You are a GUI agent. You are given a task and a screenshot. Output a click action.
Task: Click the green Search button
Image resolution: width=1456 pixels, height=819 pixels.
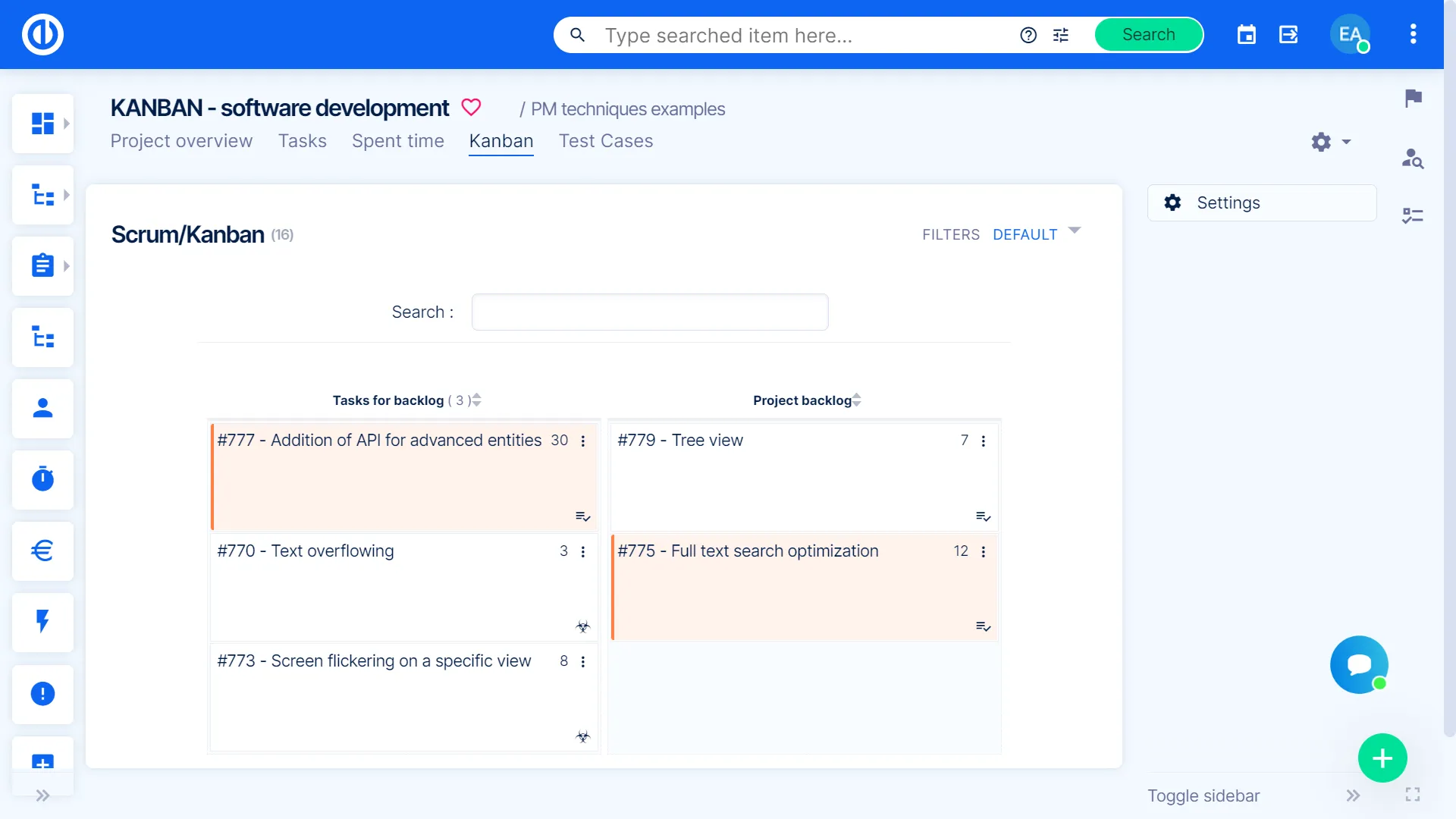tap(1148, 35)
